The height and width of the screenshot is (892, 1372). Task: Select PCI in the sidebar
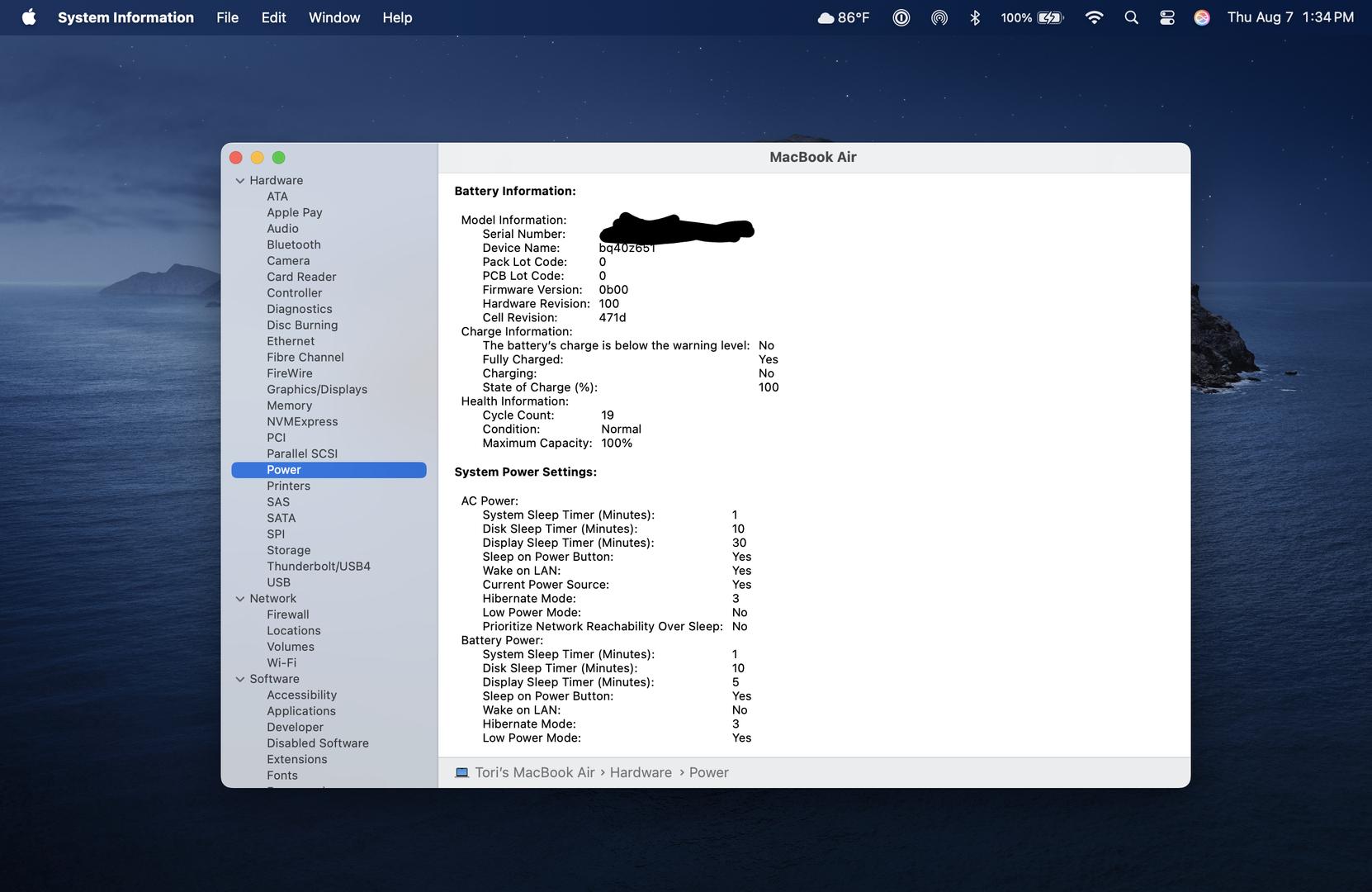(277, 438)
